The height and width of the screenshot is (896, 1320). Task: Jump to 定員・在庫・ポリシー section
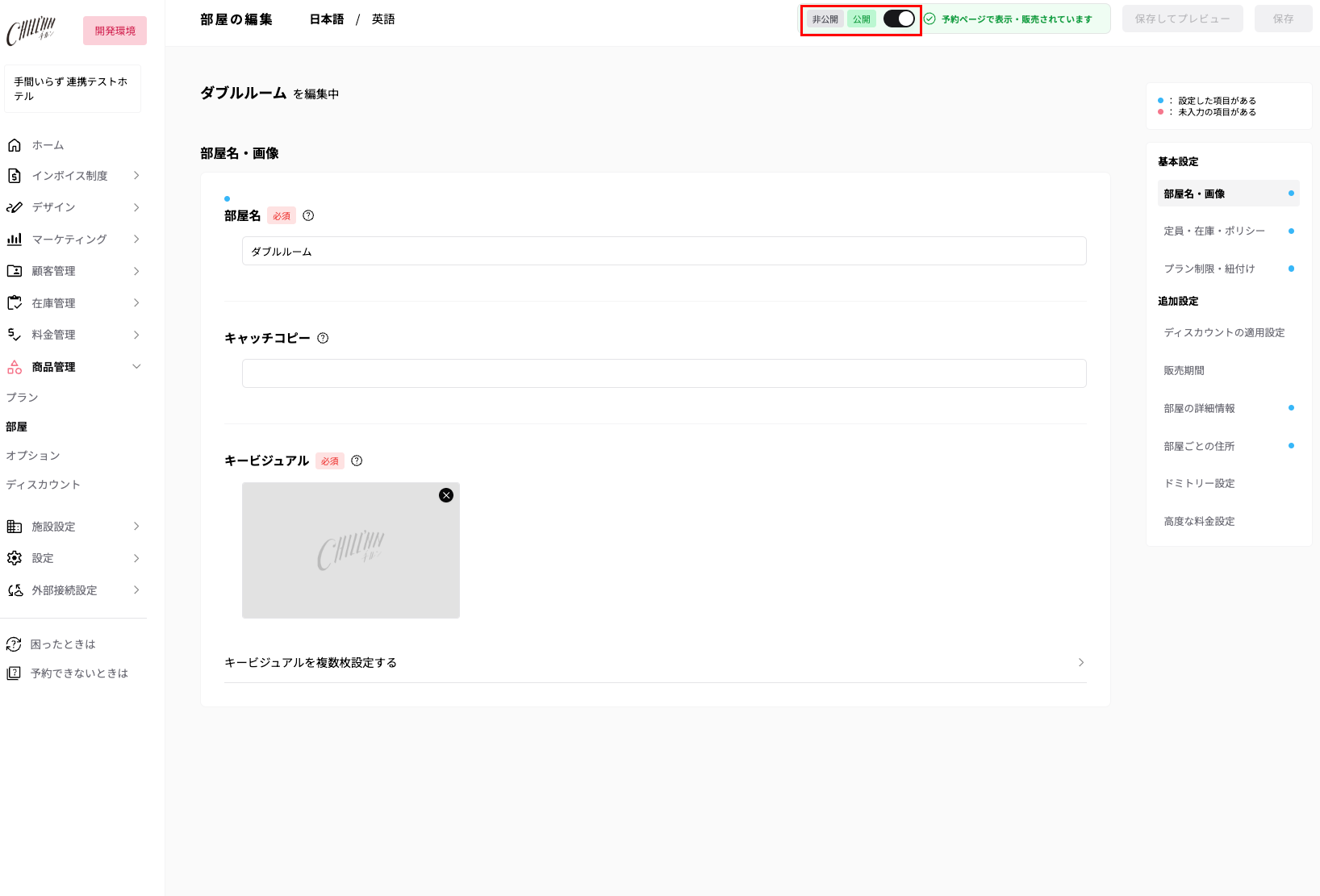pyautogui.click(x=1229, y=231)
